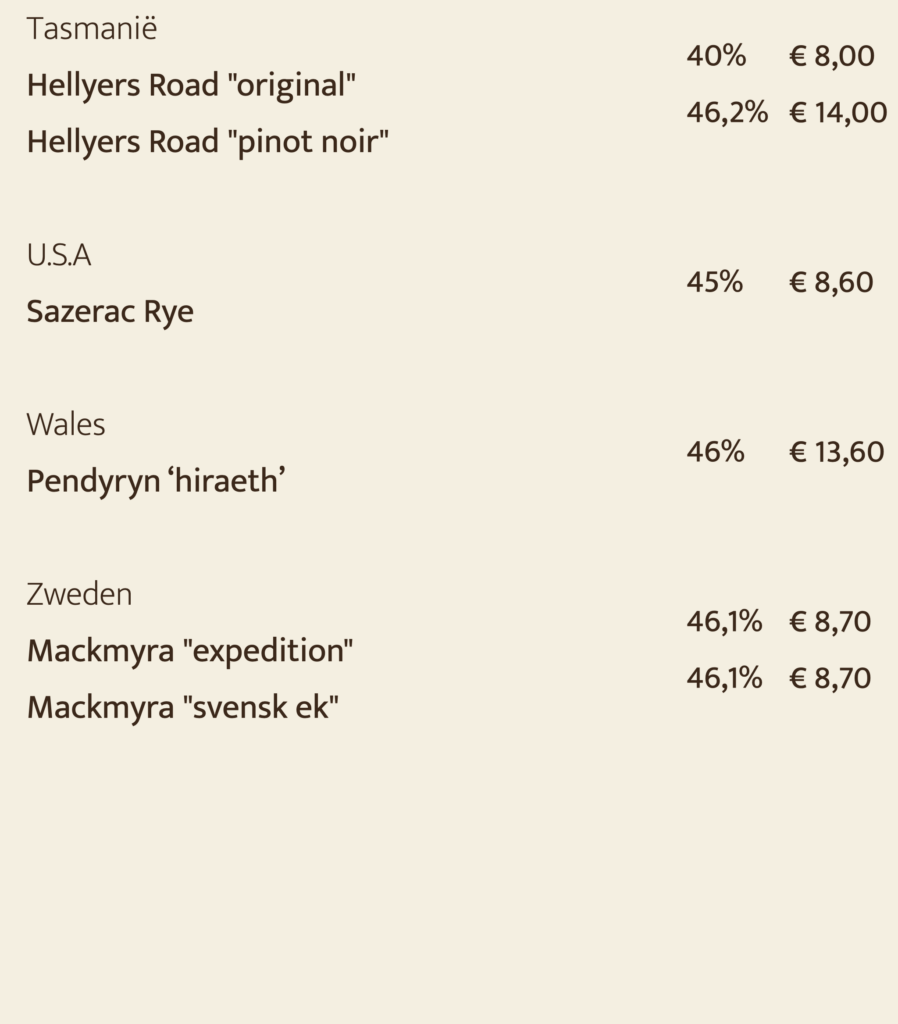This screenshot has height=1024, width=898.
Task: Select the Pendyryn 'hiraeth' entry
Action: tap(156, 482)
